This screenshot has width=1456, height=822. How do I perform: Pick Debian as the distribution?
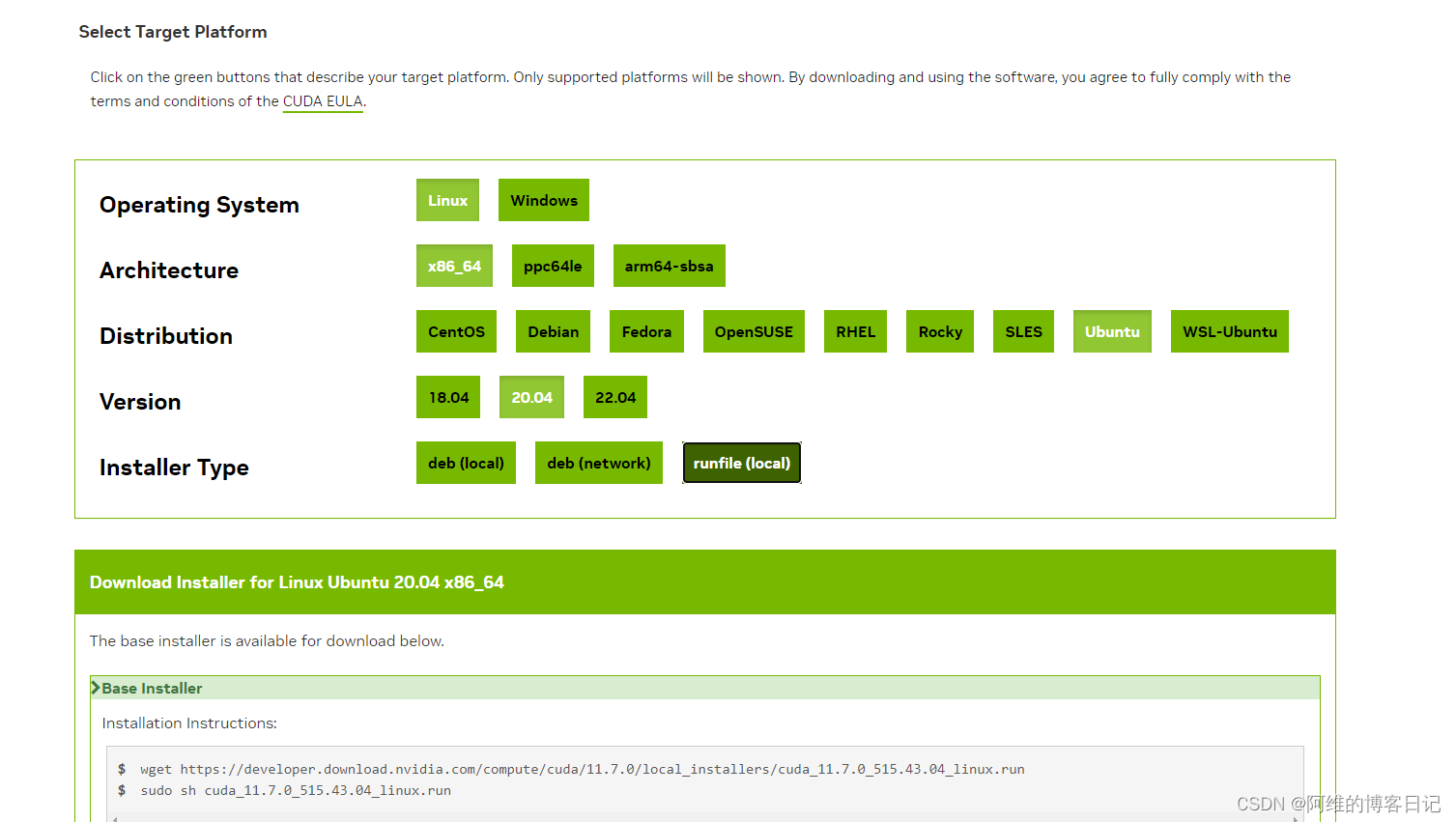[x=553, y=331]
